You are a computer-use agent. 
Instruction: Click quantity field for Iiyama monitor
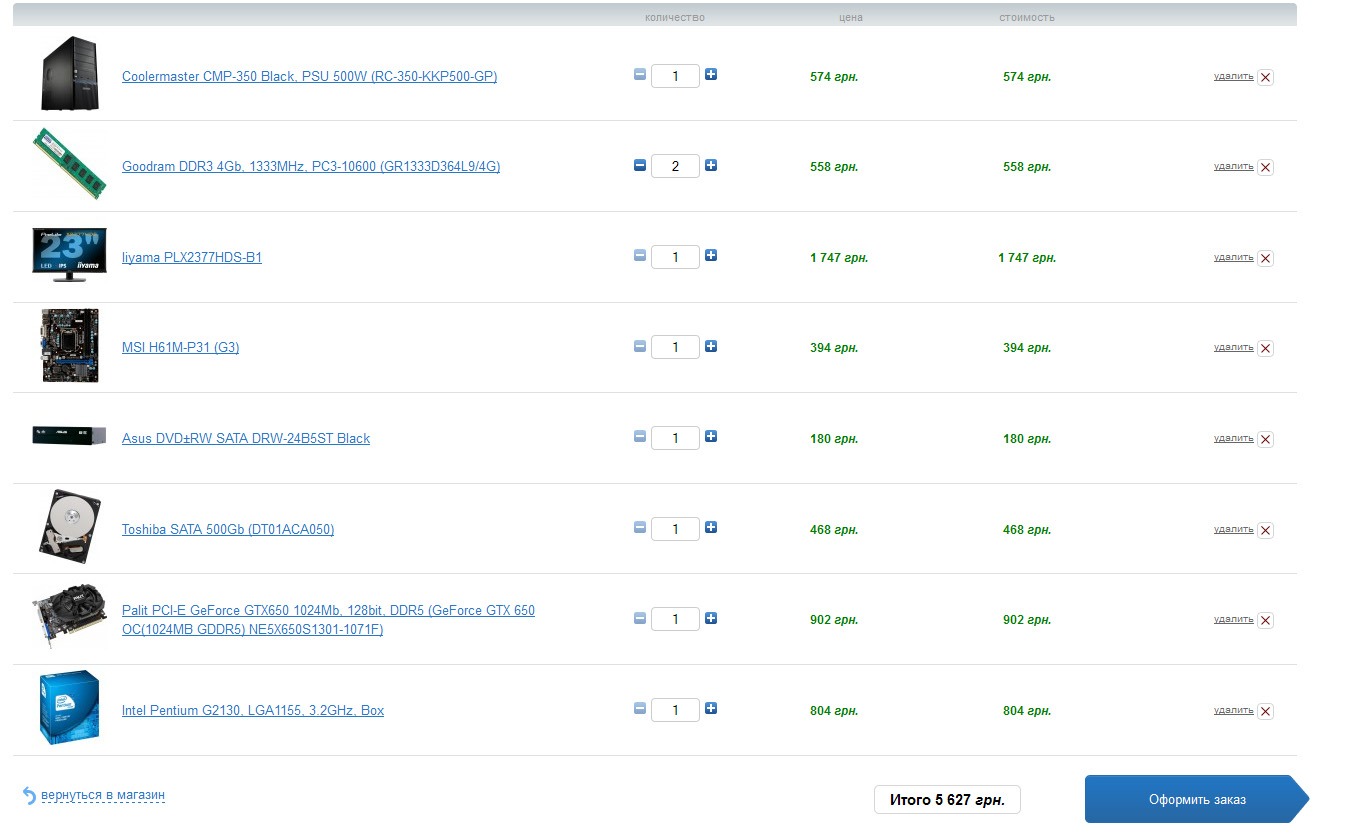[x=675, y=257]
